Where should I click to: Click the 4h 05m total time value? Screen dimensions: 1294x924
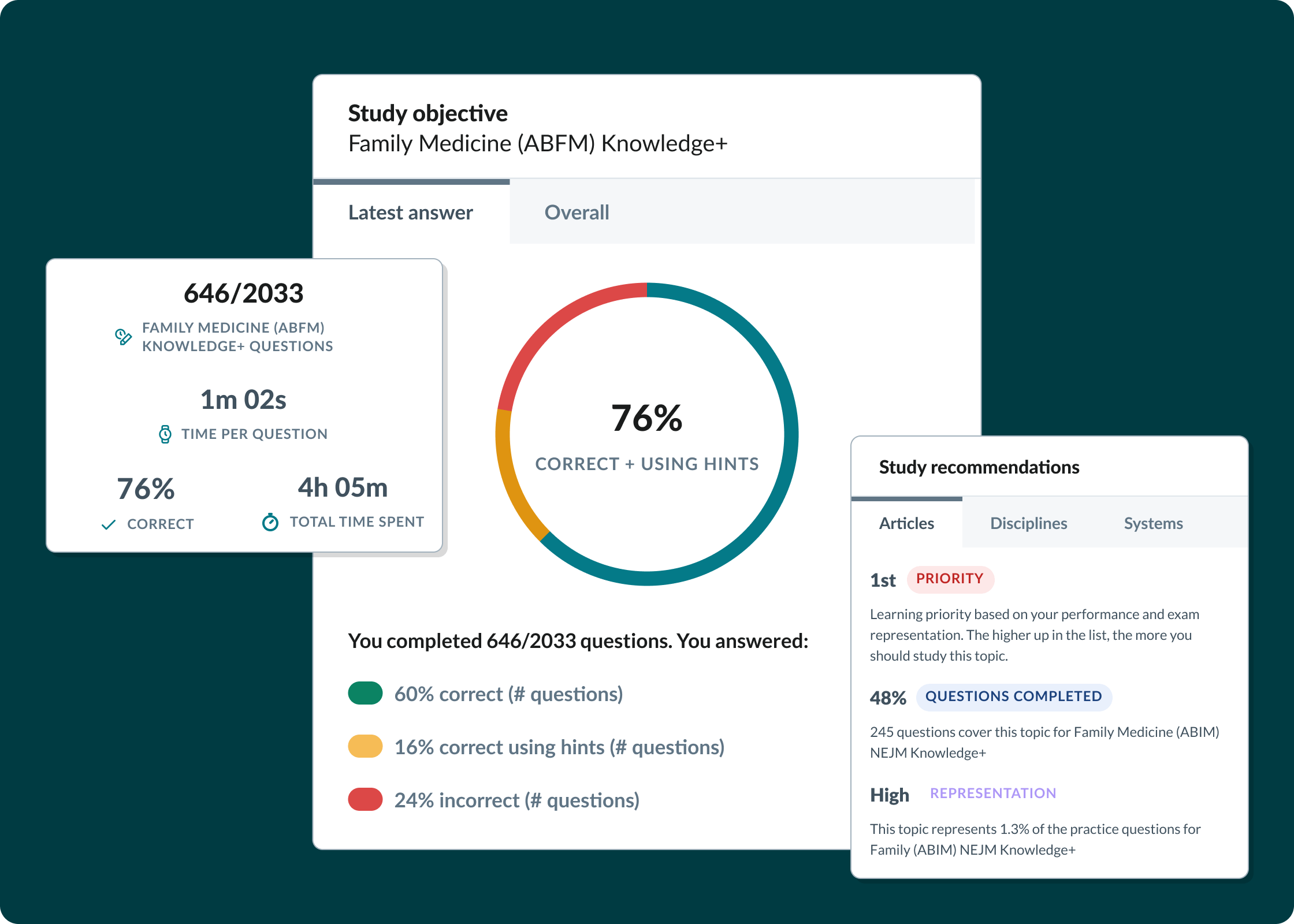tap(343, 488)
